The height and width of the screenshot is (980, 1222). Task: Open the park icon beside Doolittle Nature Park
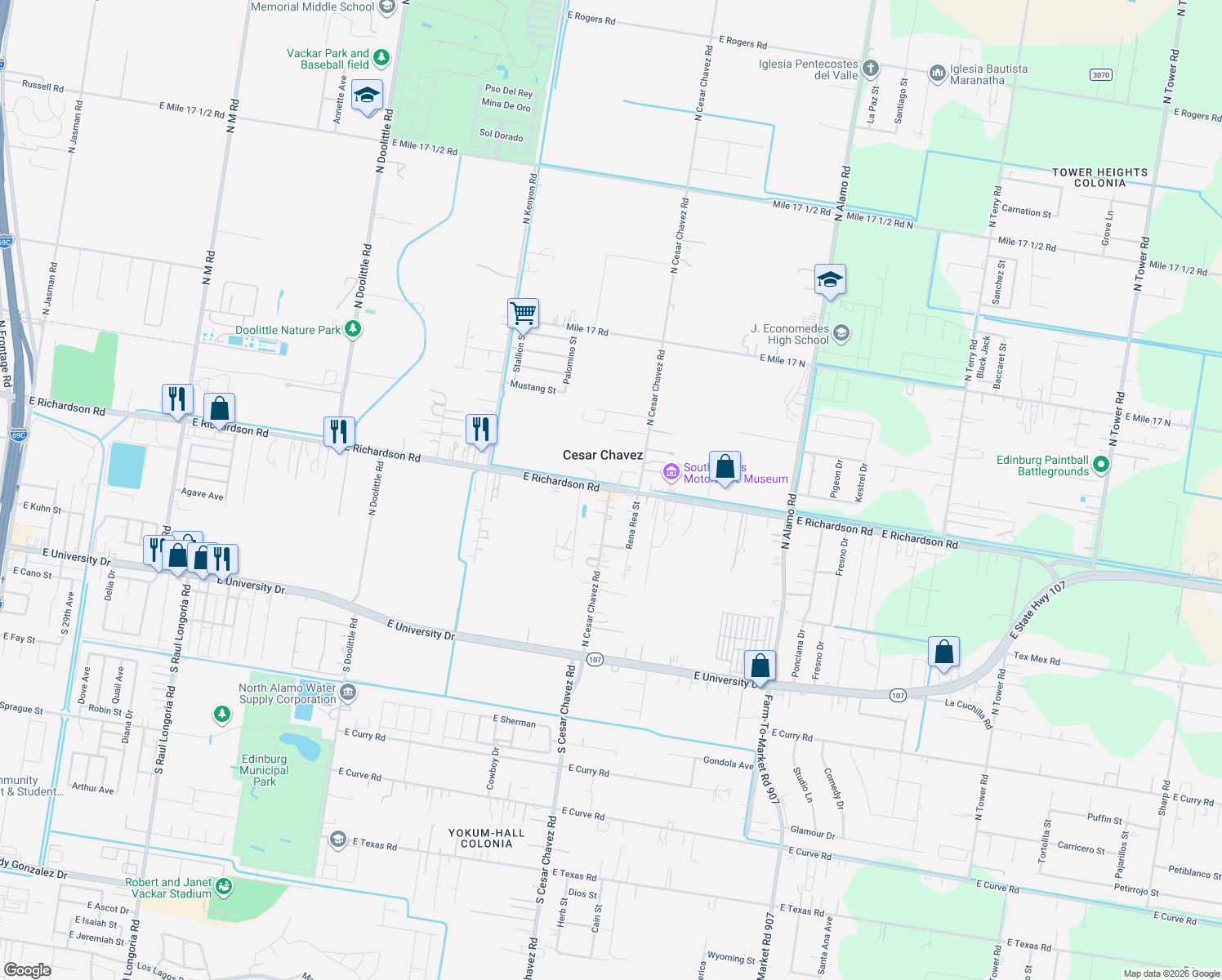tap(352, 328)
